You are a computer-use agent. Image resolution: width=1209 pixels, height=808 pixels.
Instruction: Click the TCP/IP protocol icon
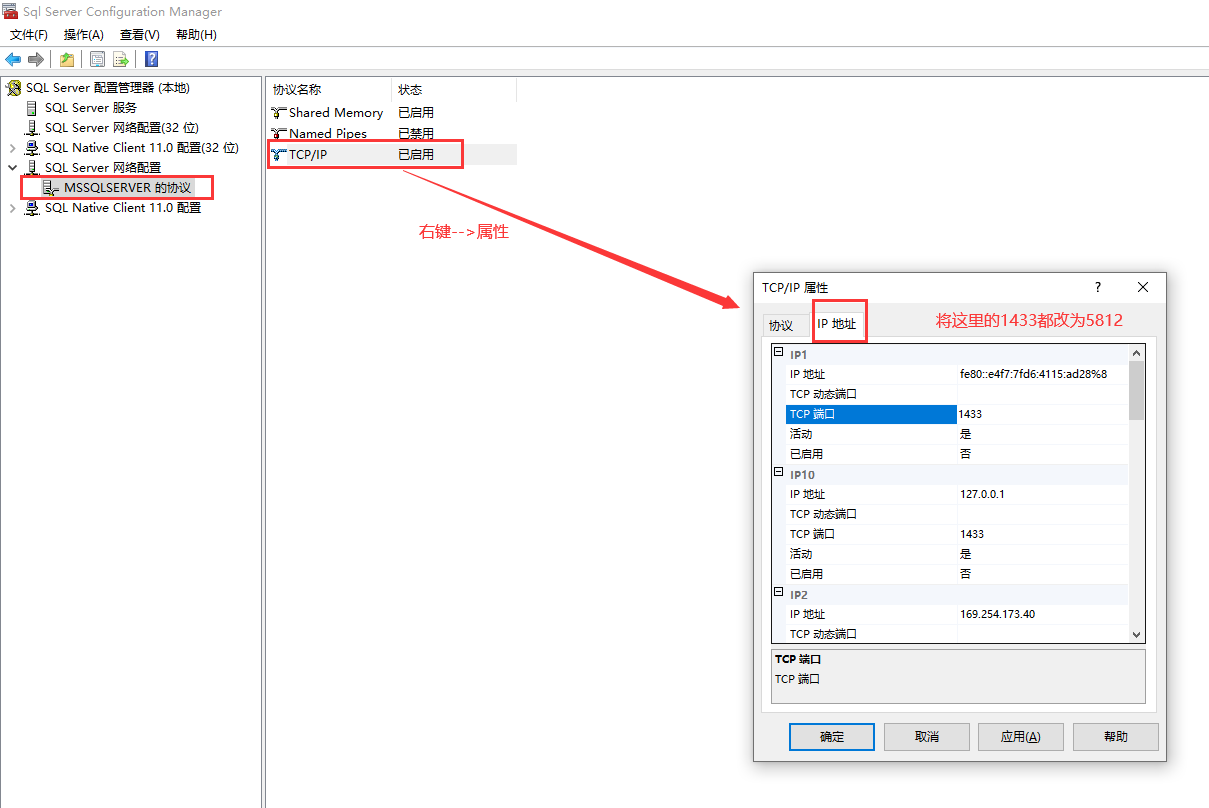tap(276, 154)
